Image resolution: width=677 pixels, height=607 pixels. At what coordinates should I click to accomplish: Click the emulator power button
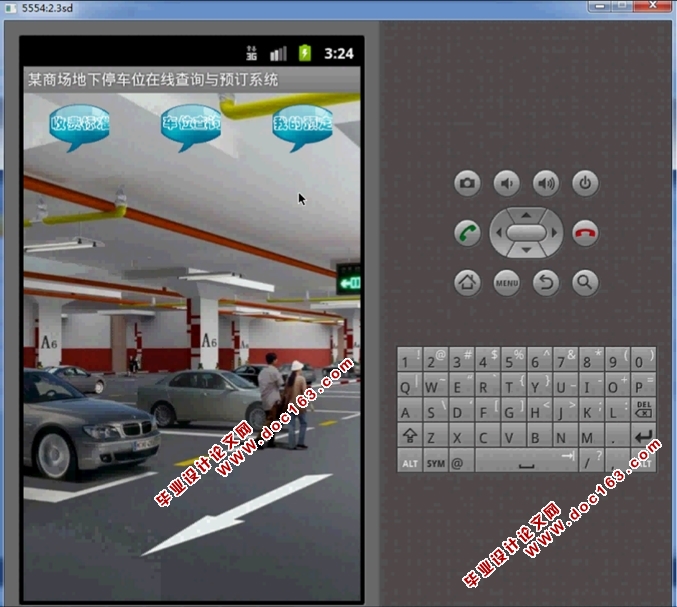[x=585, y=183]
